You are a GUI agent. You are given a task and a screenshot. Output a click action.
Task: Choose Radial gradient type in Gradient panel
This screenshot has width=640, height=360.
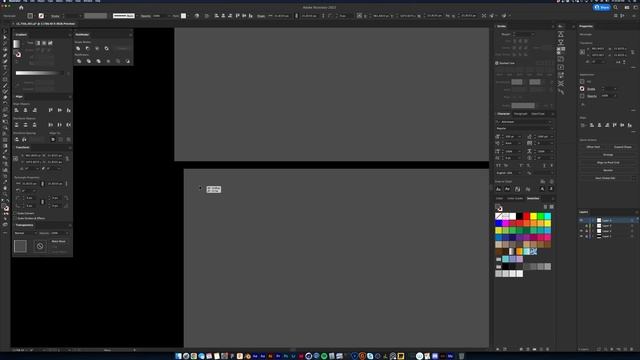click(44, 43)
